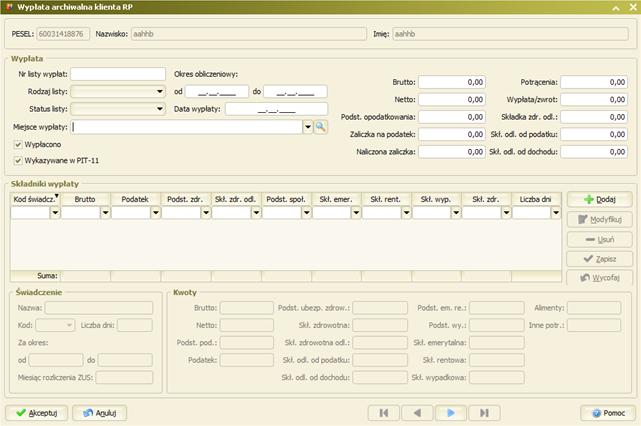
Task: Click the Liczba dni column header
Action: tap(536, 199)
